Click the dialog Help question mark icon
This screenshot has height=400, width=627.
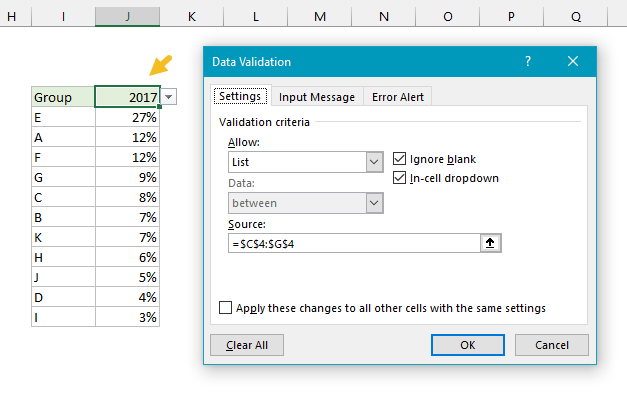(x=528, y=62)
